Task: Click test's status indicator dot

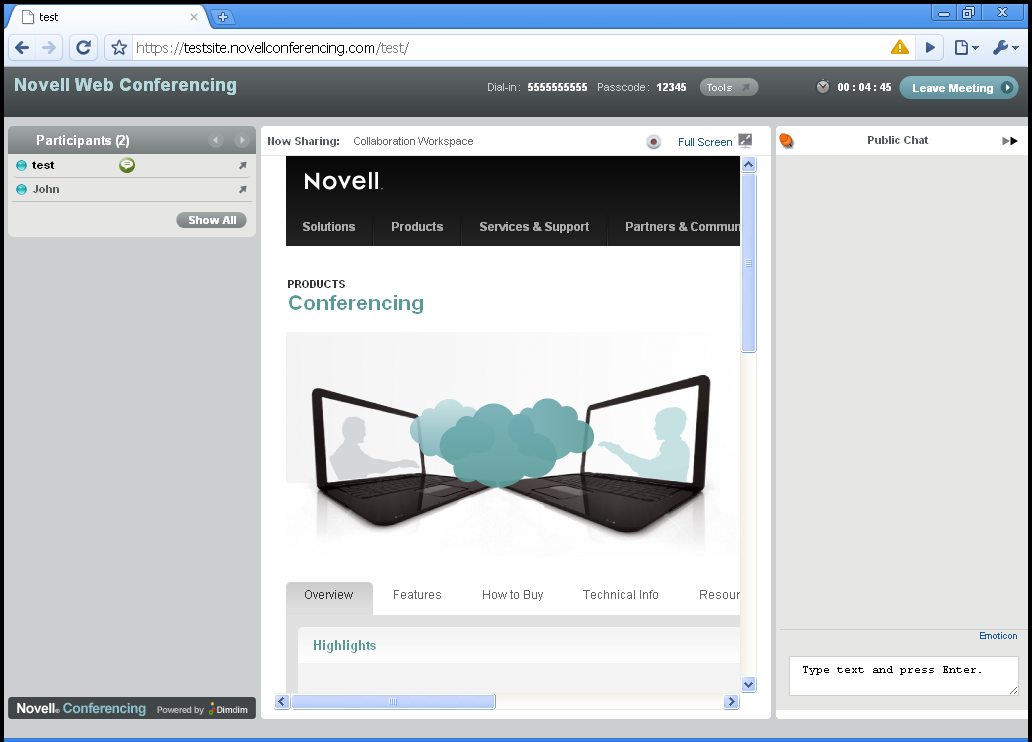Action: (x=22, y=165)
